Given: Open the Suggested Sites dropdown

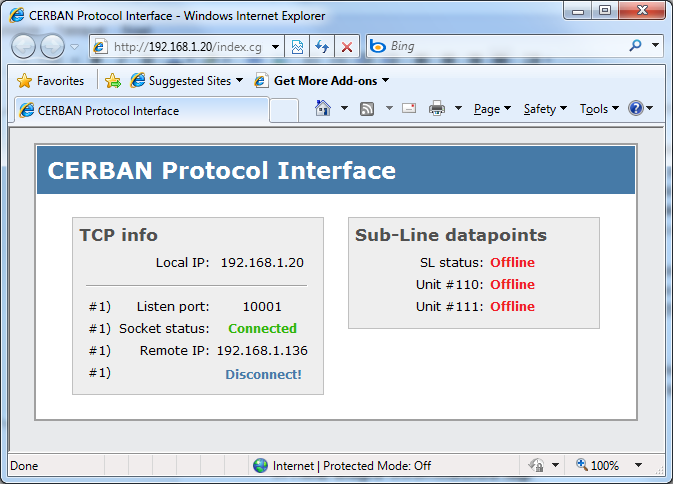Looking at the screenshot, I should pos(186,81).
